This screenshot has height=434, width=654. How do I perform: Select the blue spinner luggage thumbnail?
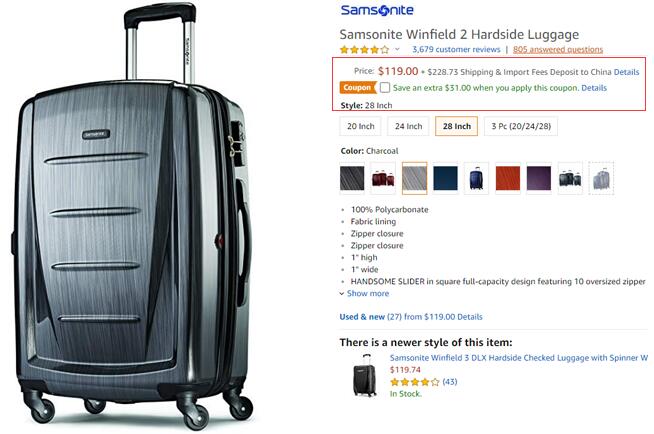click(476, 178)
